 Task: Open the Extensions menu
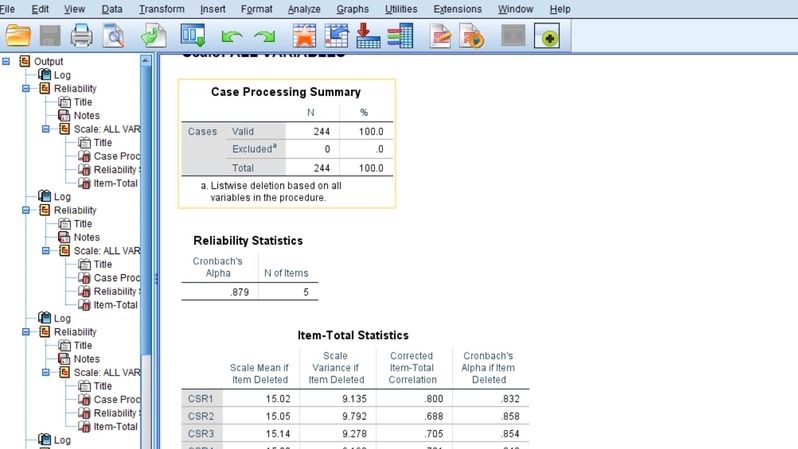point(458,9)
